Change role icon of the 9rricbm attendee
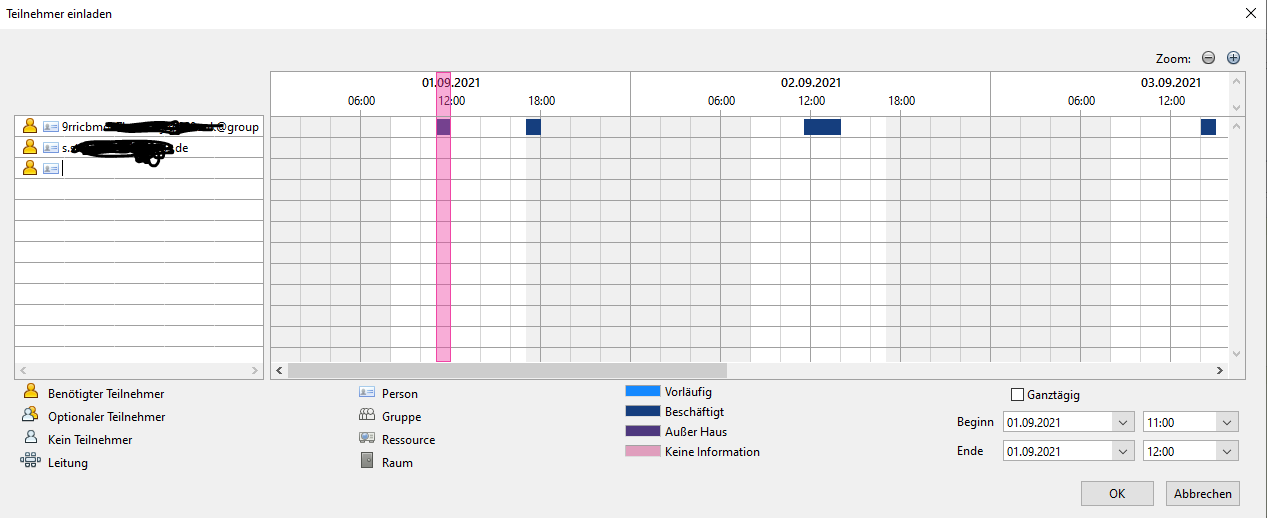Image resolution: width=1267 pixels, height=518 pixels. [x=30, y=126]
